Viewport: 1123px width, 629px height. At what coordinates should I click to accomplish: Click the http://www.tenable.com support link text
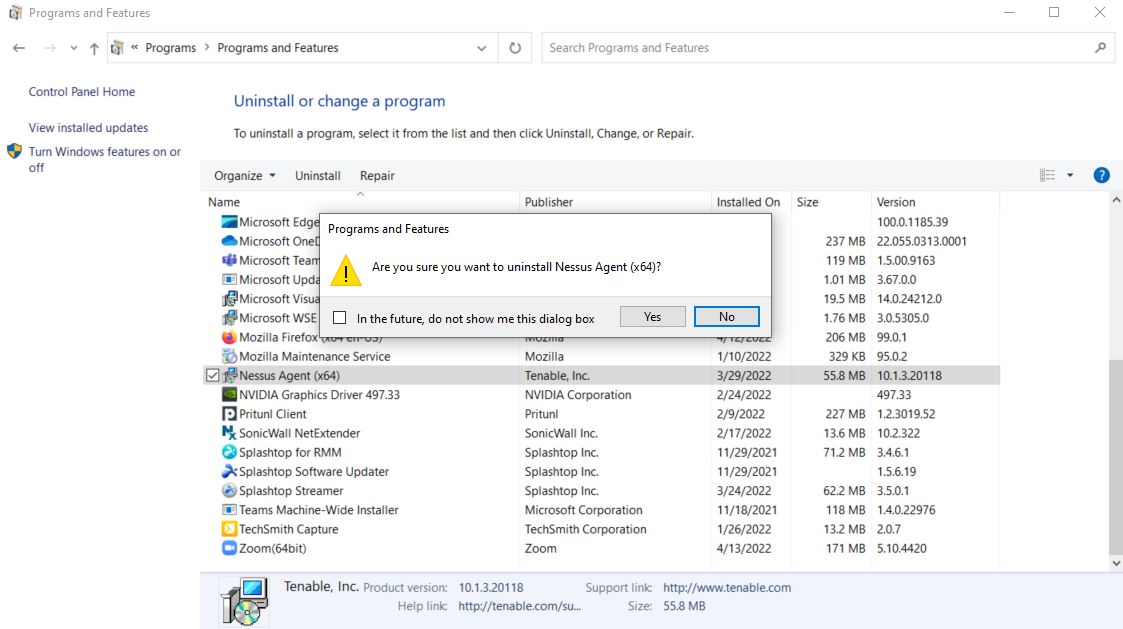(727, 587)
